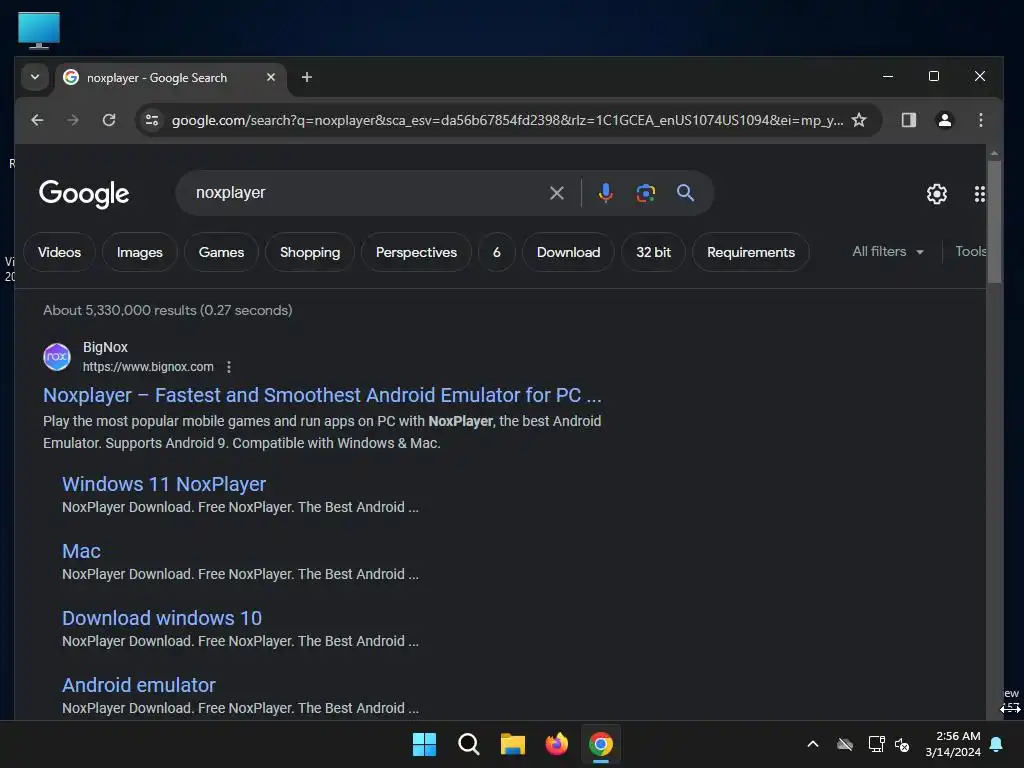Viewport: 1024px width, 768px height.
Task: Click the bignox.com URL text
Action: 148,367
